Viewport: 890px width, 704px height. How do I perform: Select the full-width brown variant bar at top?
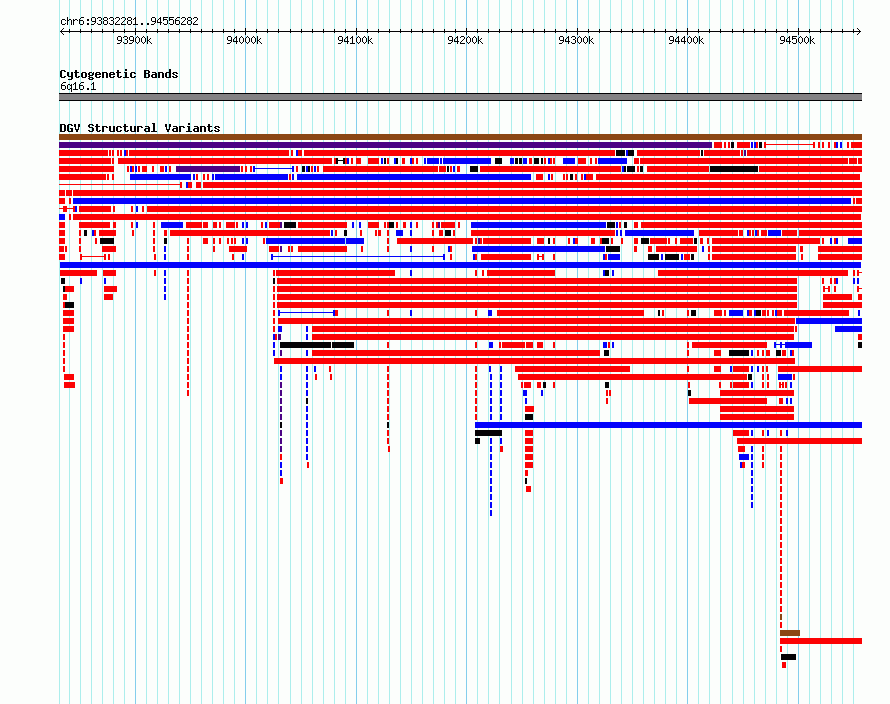click(x=460, y=137)
